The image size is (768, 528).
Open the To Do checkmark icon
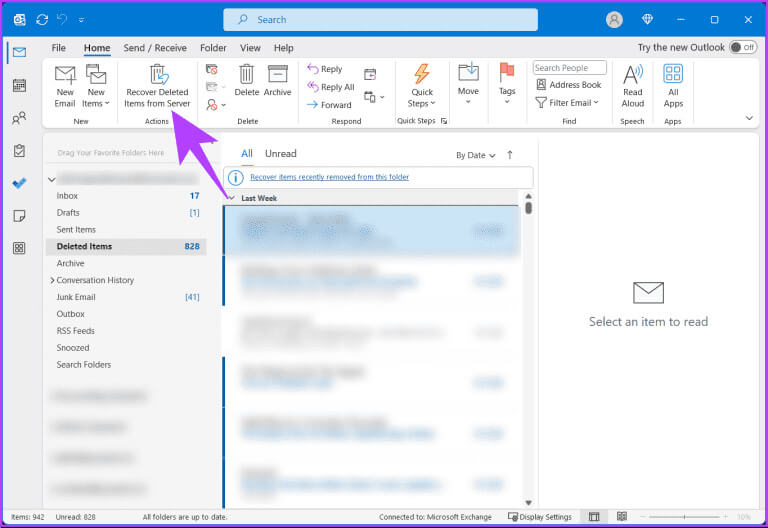click(19, 183)
